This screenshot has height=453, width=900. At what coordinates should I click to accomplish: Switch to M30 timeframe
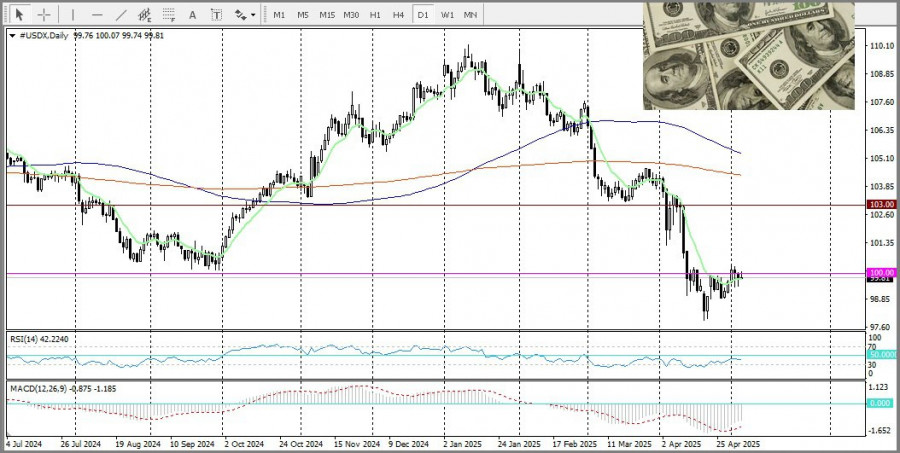click(x=351, y=15)
